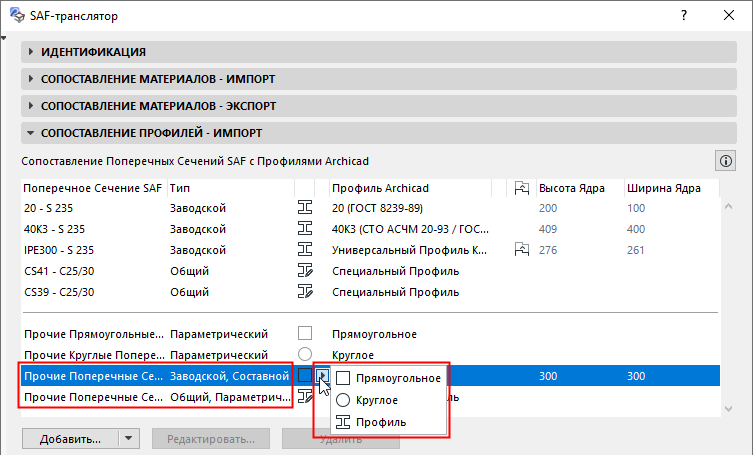Viewport: 753px width, 455px height.
Task: Click the Ширина Ядра column header
Action: click(671, 188)
